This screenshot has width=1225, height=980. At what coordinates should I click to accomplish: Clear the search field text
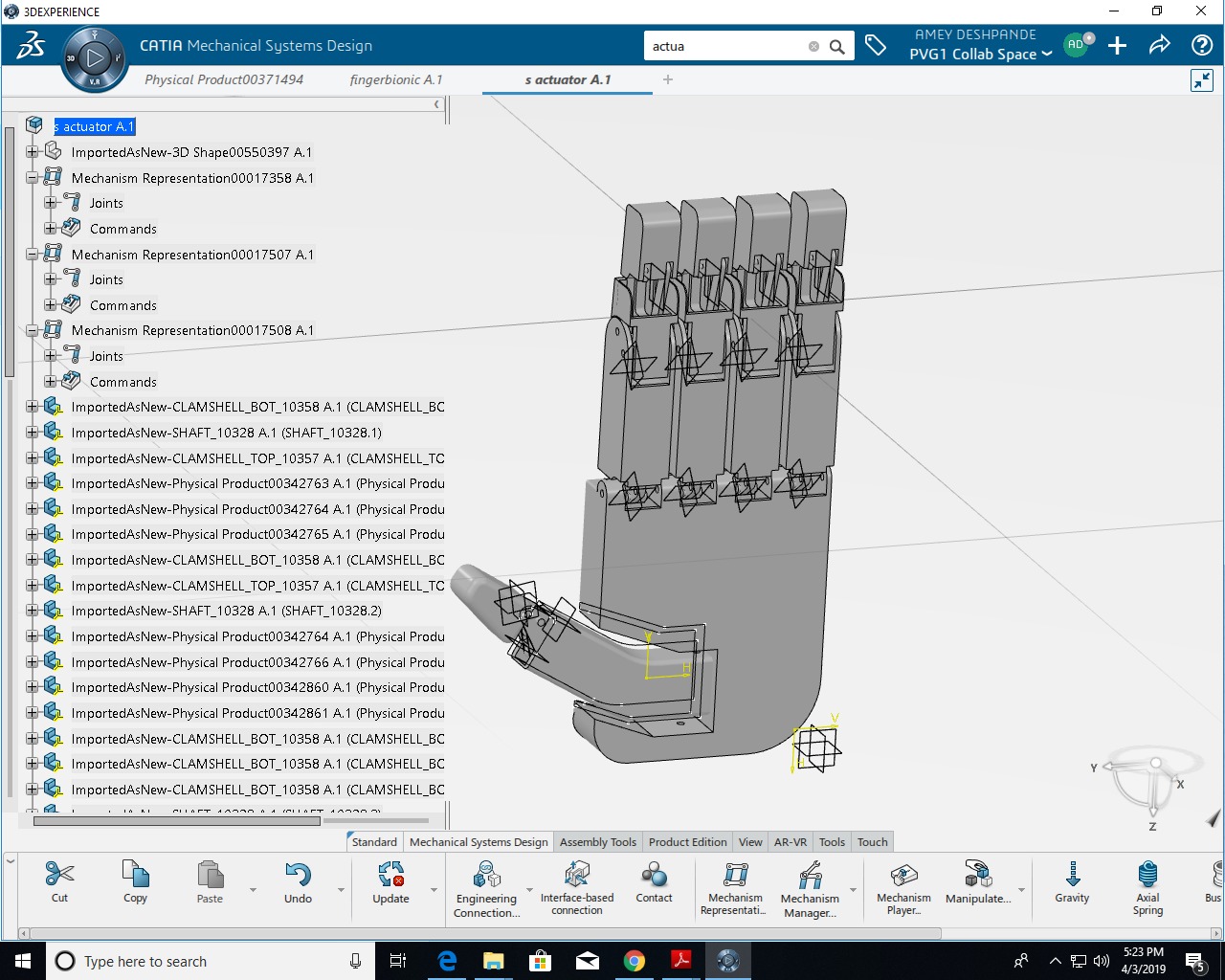click(x=813, y=46)
